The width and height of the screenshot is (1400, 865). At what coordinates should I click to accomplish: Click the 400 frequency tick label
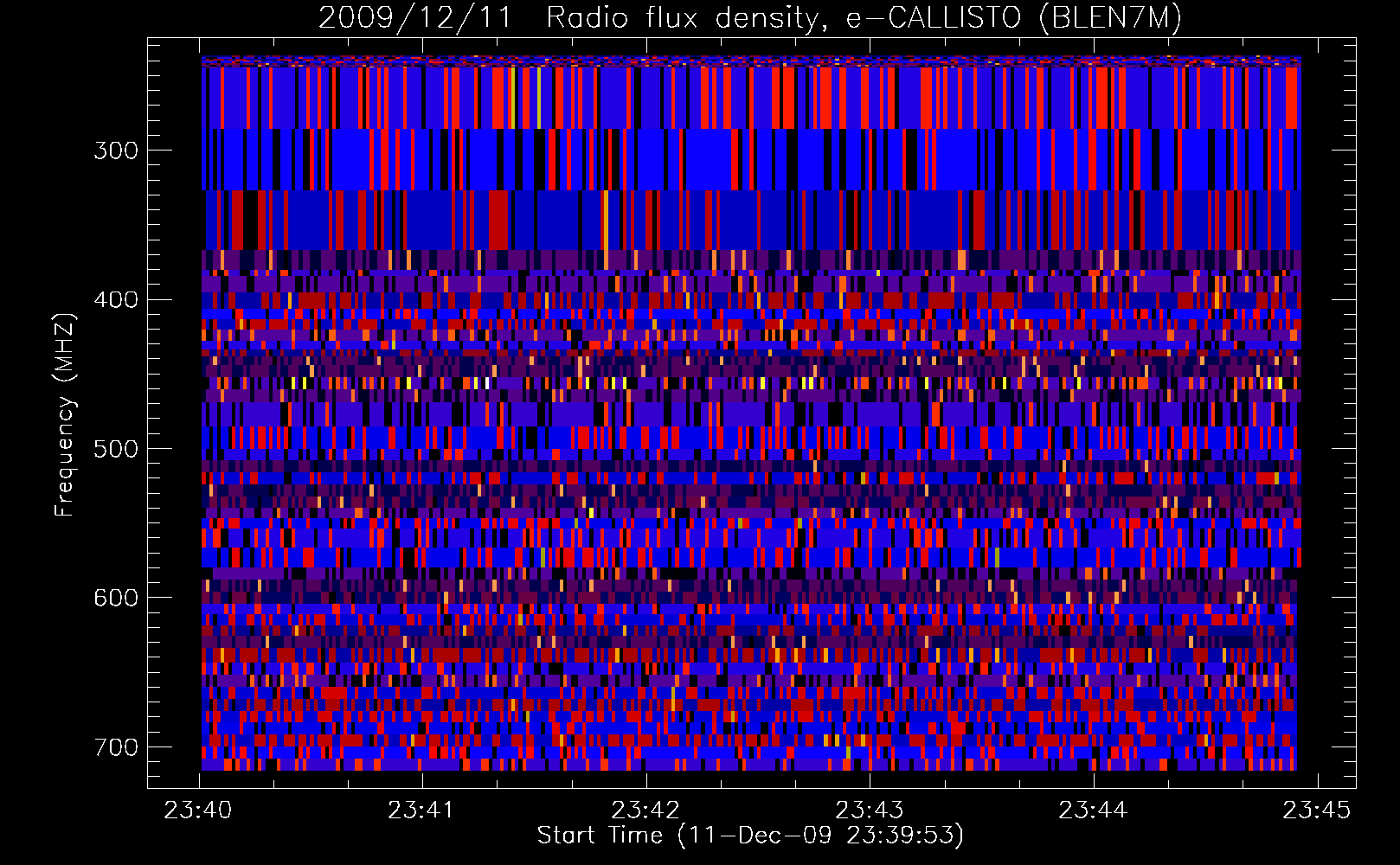pyautogui.click(x=116, y=299)
